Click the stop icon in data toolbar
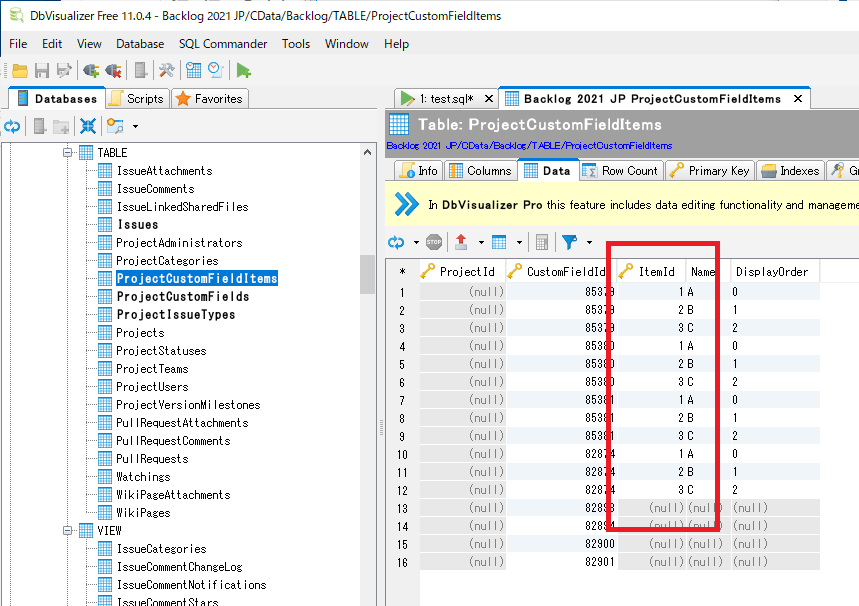 (x=434, y=242)
